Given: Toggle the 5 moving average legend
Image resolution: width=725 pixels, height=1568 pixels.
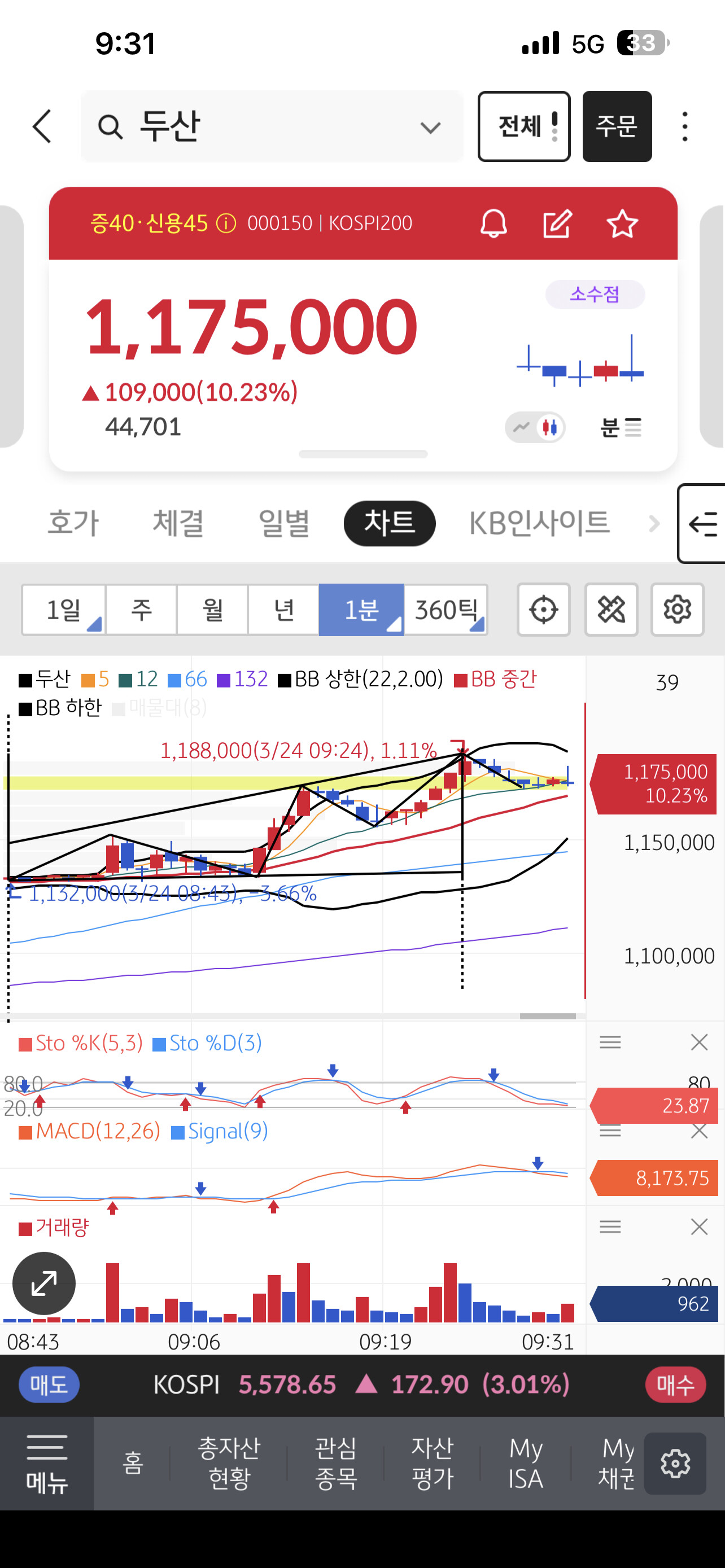Looking at the screenshot, I should 95,678.
